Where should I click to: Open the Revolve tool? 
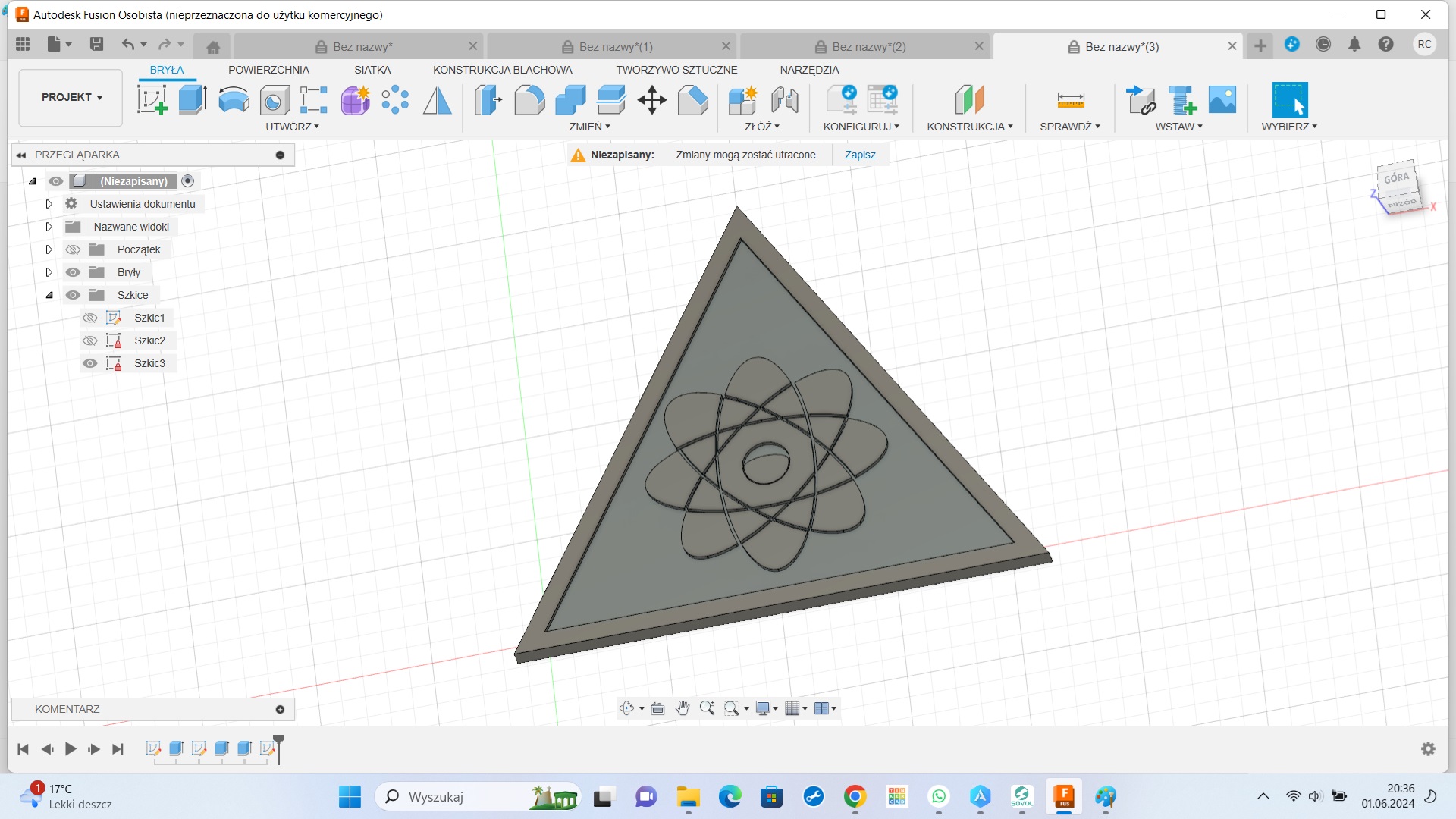click(233, 99)
